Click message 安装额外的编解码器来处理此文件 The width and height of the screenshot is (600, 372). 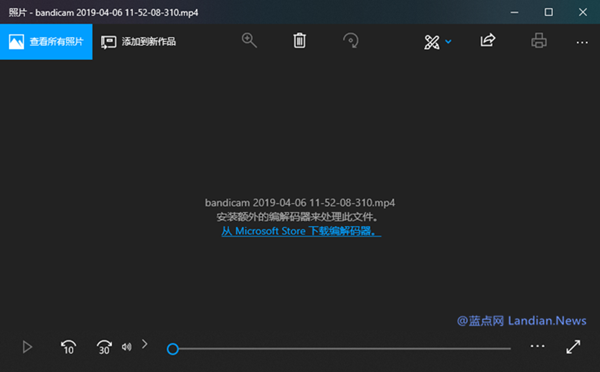tap(298, 217)
